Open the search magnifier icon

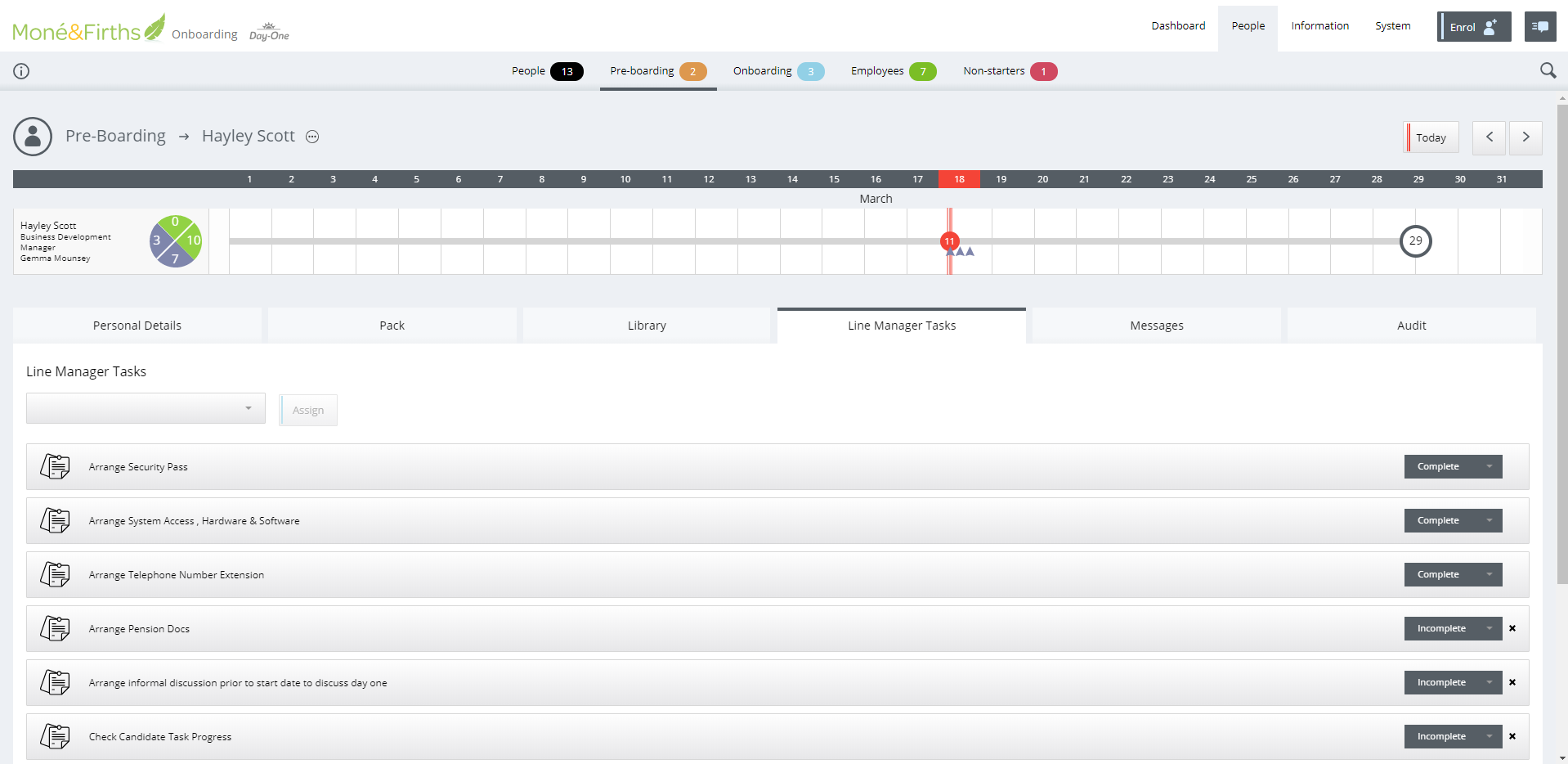1548,71
